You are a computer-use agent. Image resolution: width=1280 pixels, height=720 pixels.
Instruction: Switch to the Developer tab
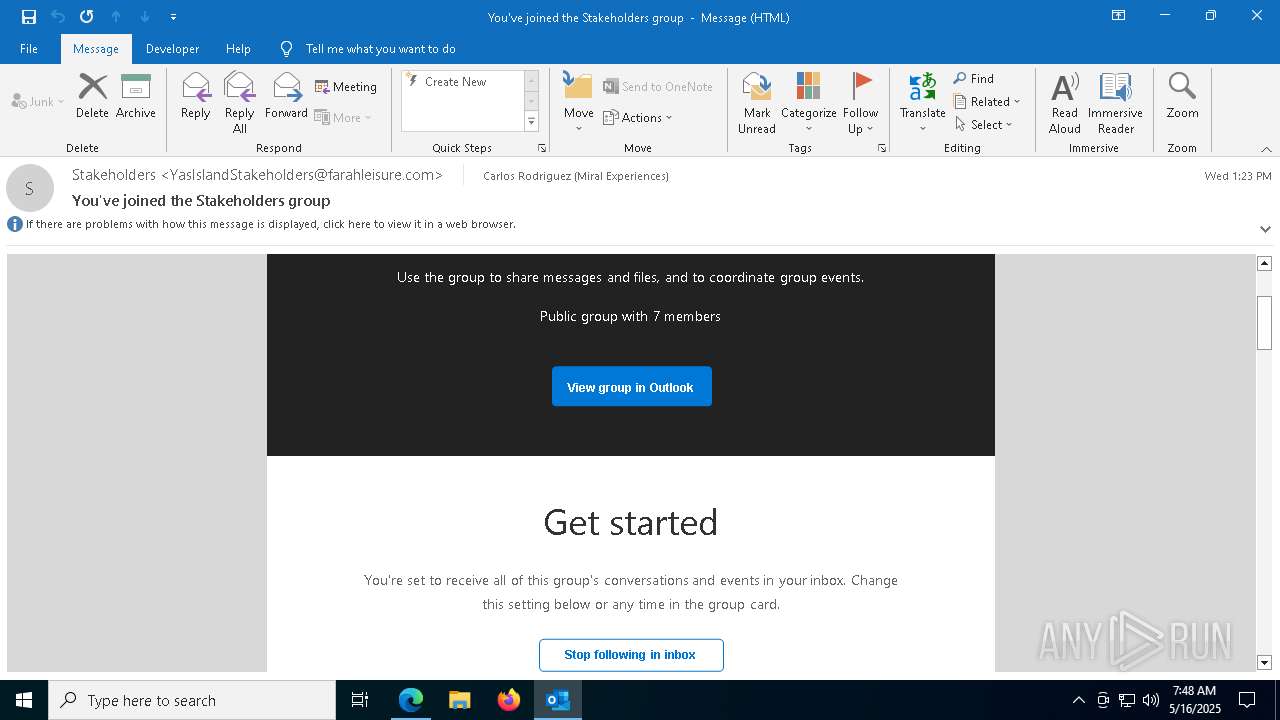click(172, 48)
